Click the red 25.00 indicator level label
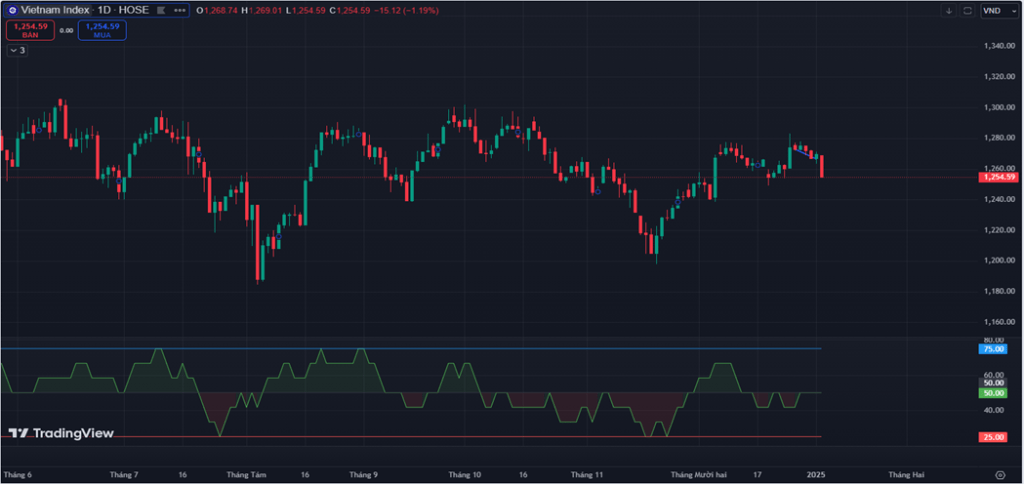Viewport: 1024px width, 484px height. 994,437
